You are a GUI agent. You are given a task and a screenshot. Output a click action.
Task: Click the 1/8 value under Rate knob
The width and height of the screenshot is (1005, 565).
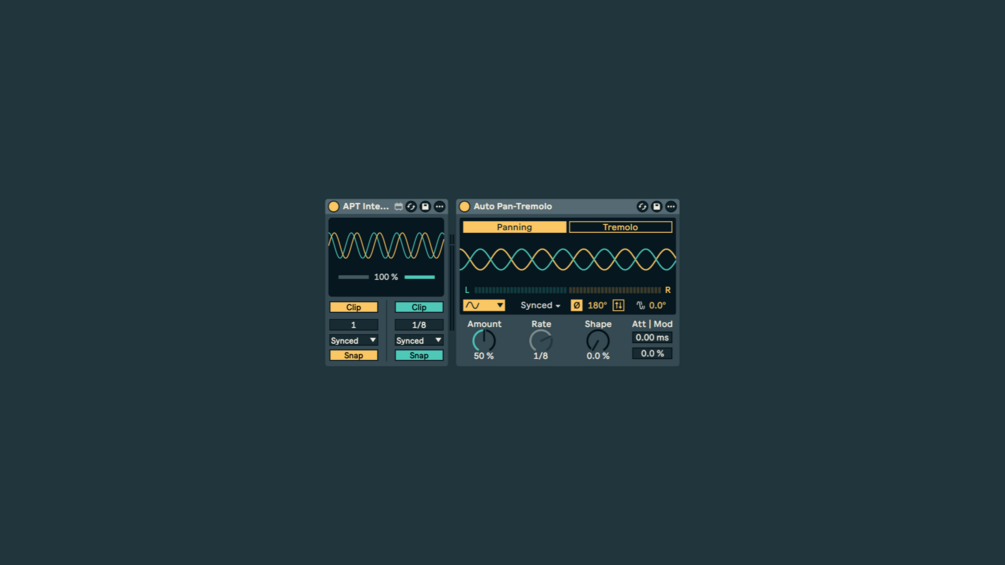pos(541,356)
